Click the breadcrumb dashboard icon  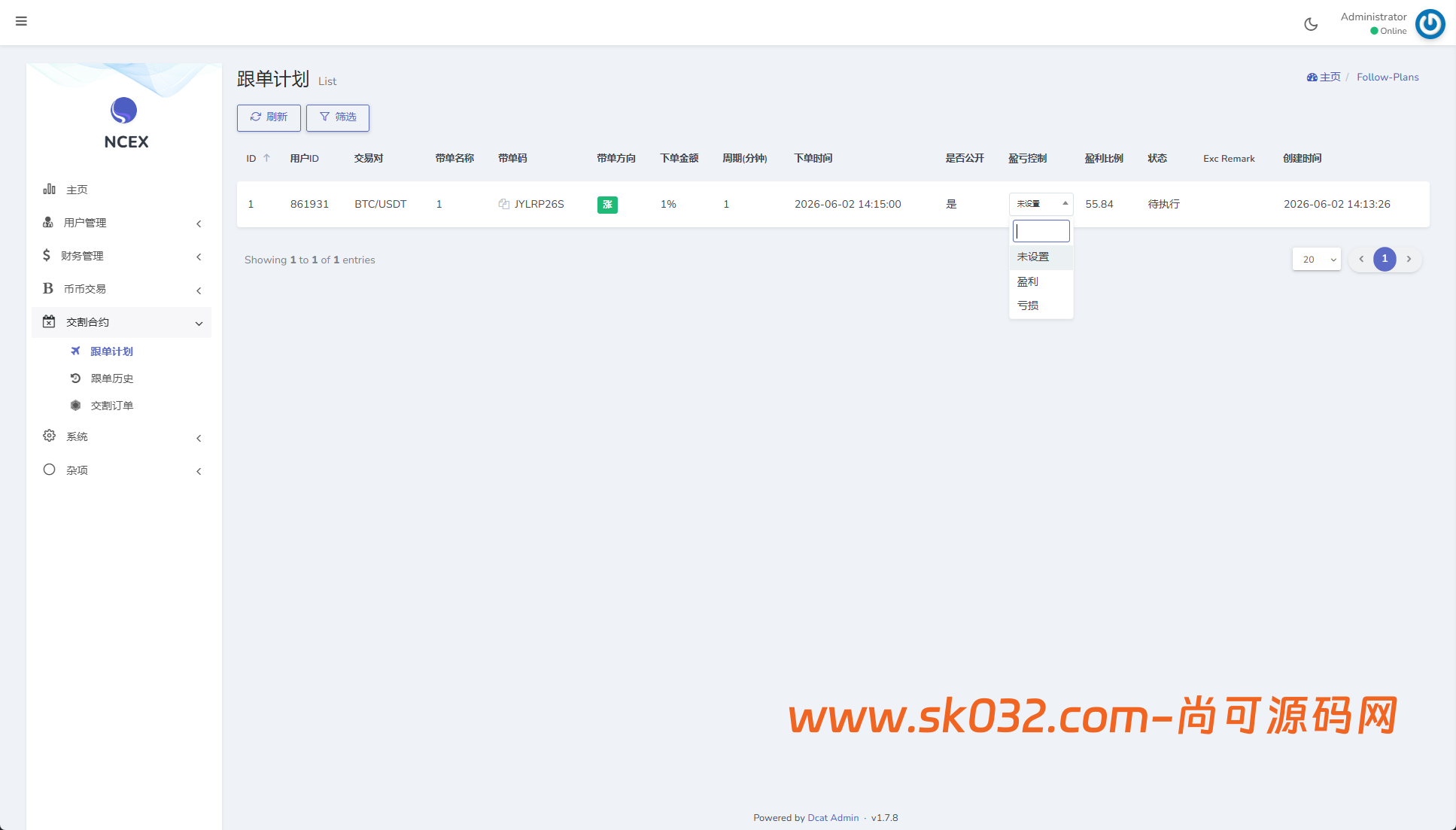coord(1312,77)
